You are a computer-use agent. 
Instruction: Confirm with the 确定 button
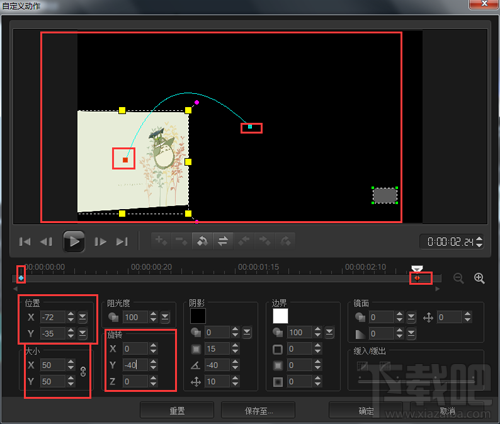366,411
